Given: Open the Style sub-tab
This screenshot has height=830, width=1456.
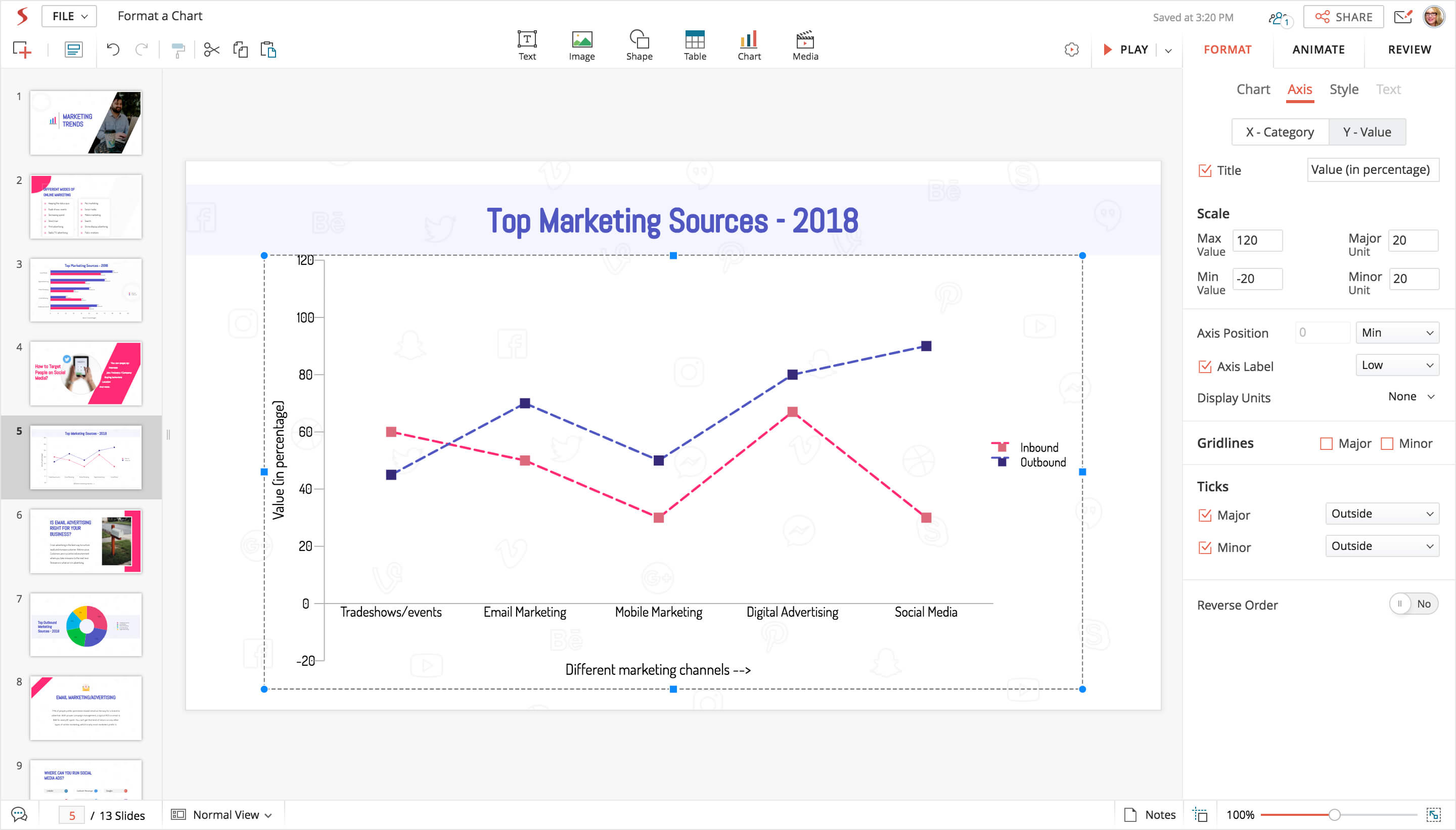Looking at the screenshot, I should tap(1343, 89).
